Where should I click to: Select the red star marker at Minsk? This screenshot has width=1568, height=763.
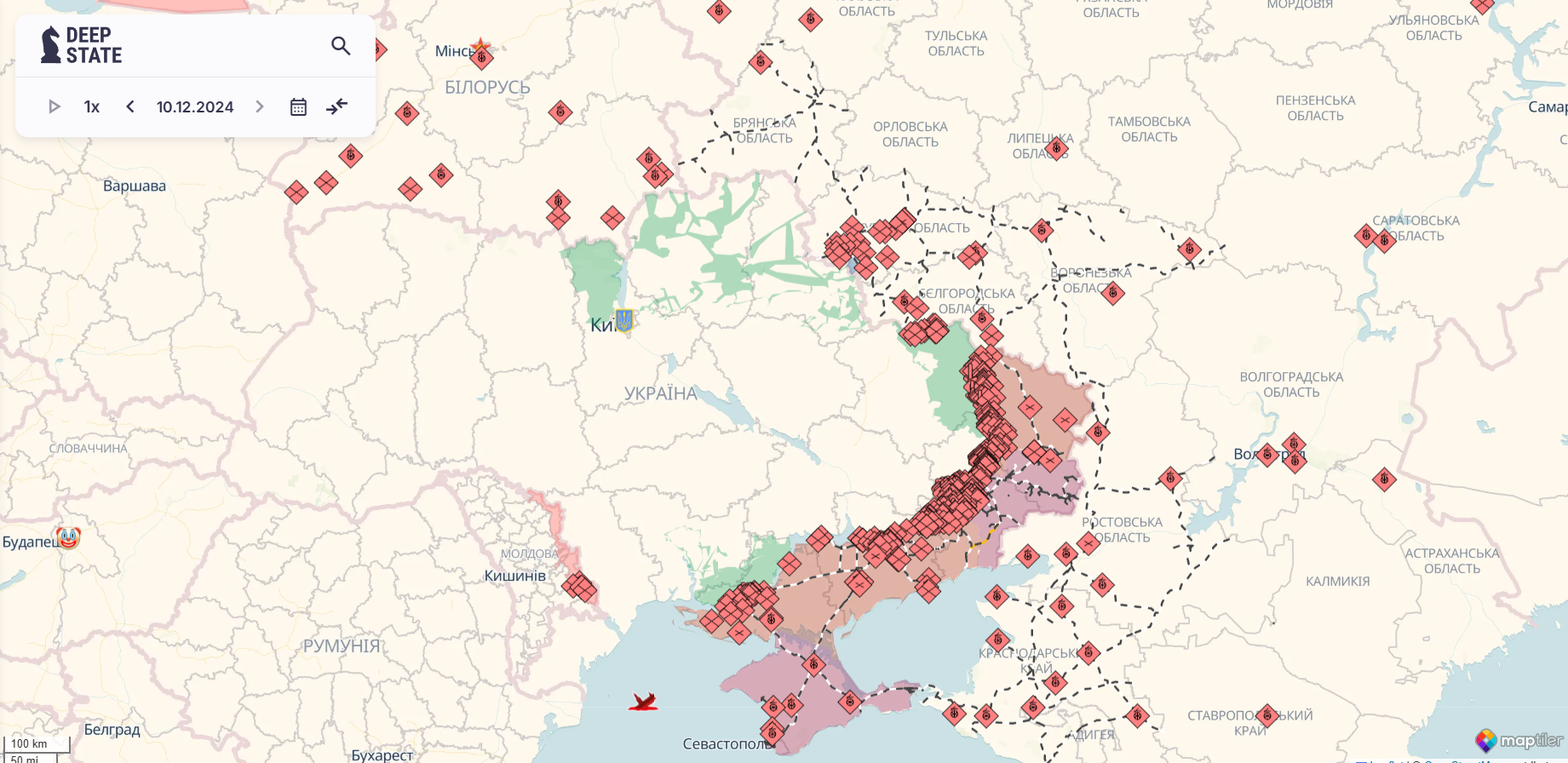[x=481, y=47]
